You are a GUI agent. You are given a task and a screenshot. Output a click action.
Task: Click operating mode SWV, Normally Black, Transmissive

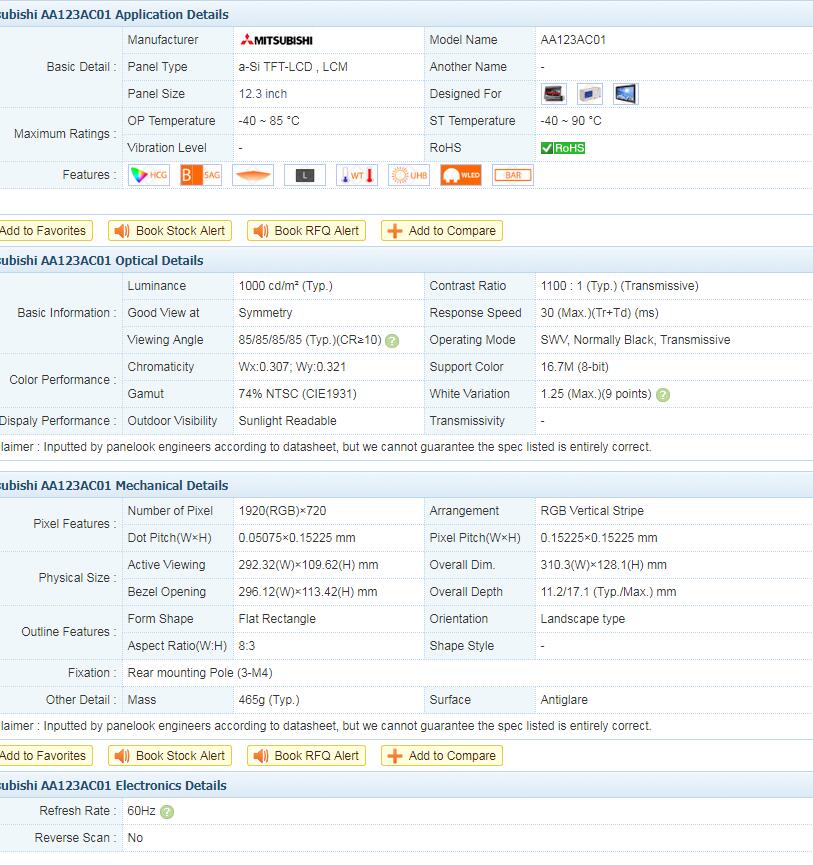[635, 340]
